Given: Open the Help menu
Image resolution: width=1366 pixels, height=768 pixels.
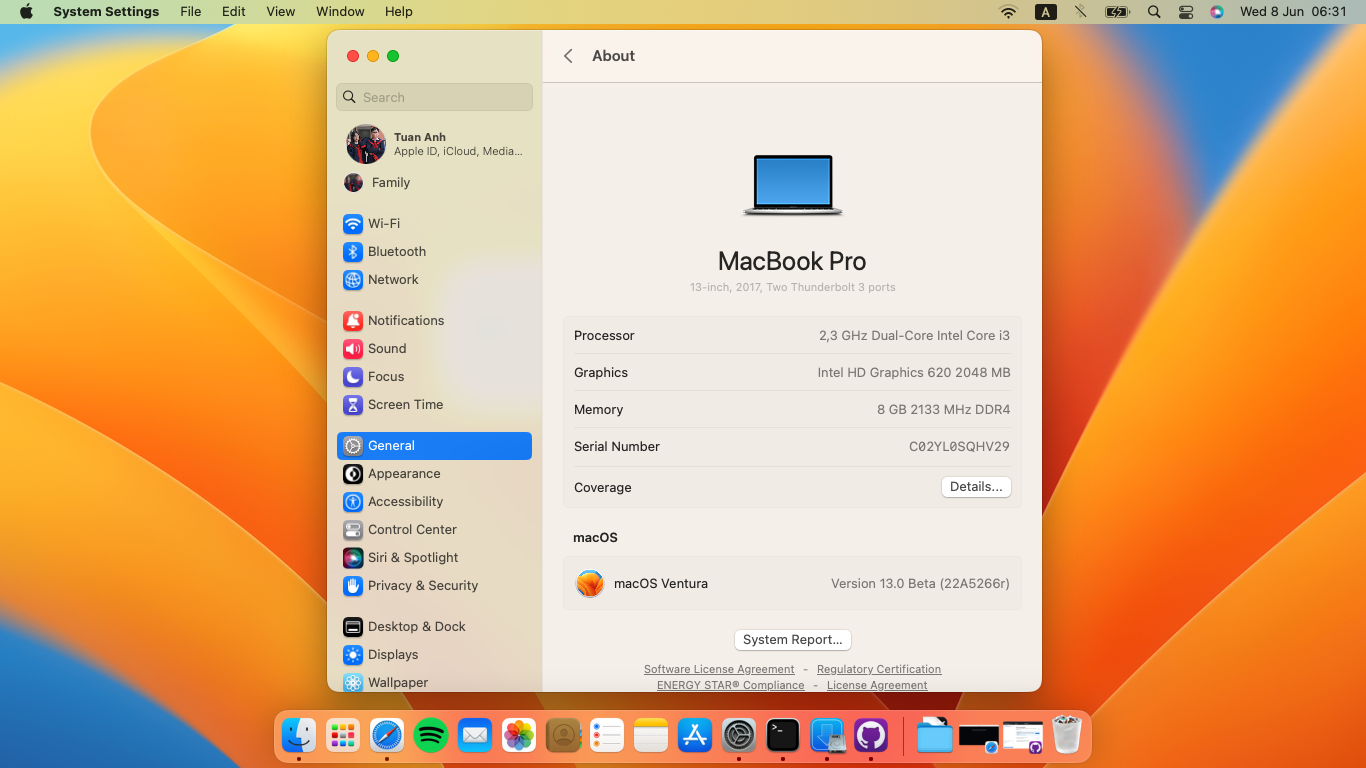Looking at the screenshot, I should pos(399,12).
